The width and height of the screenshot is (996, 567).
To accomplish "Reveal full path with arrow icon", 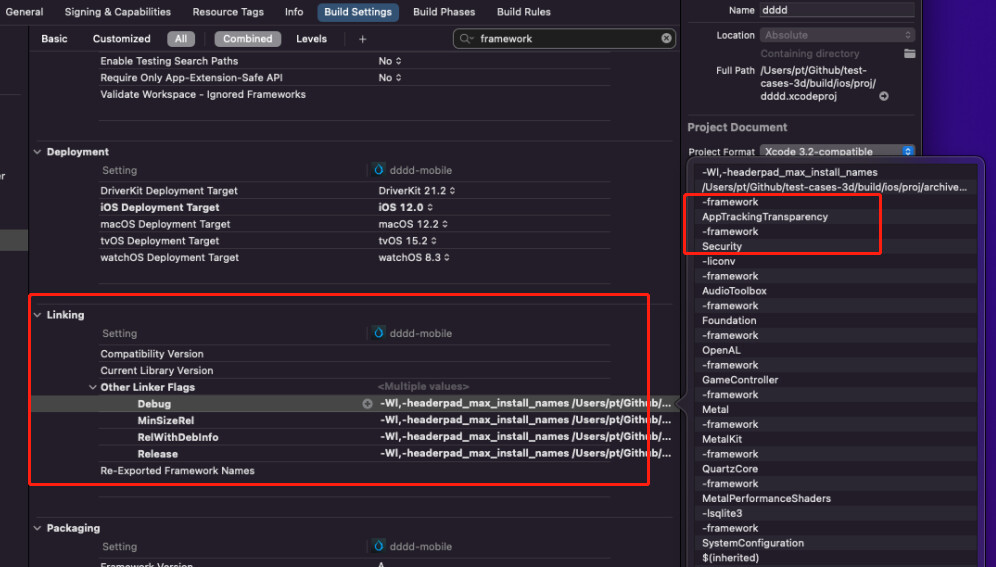I will tap(883, 97).
